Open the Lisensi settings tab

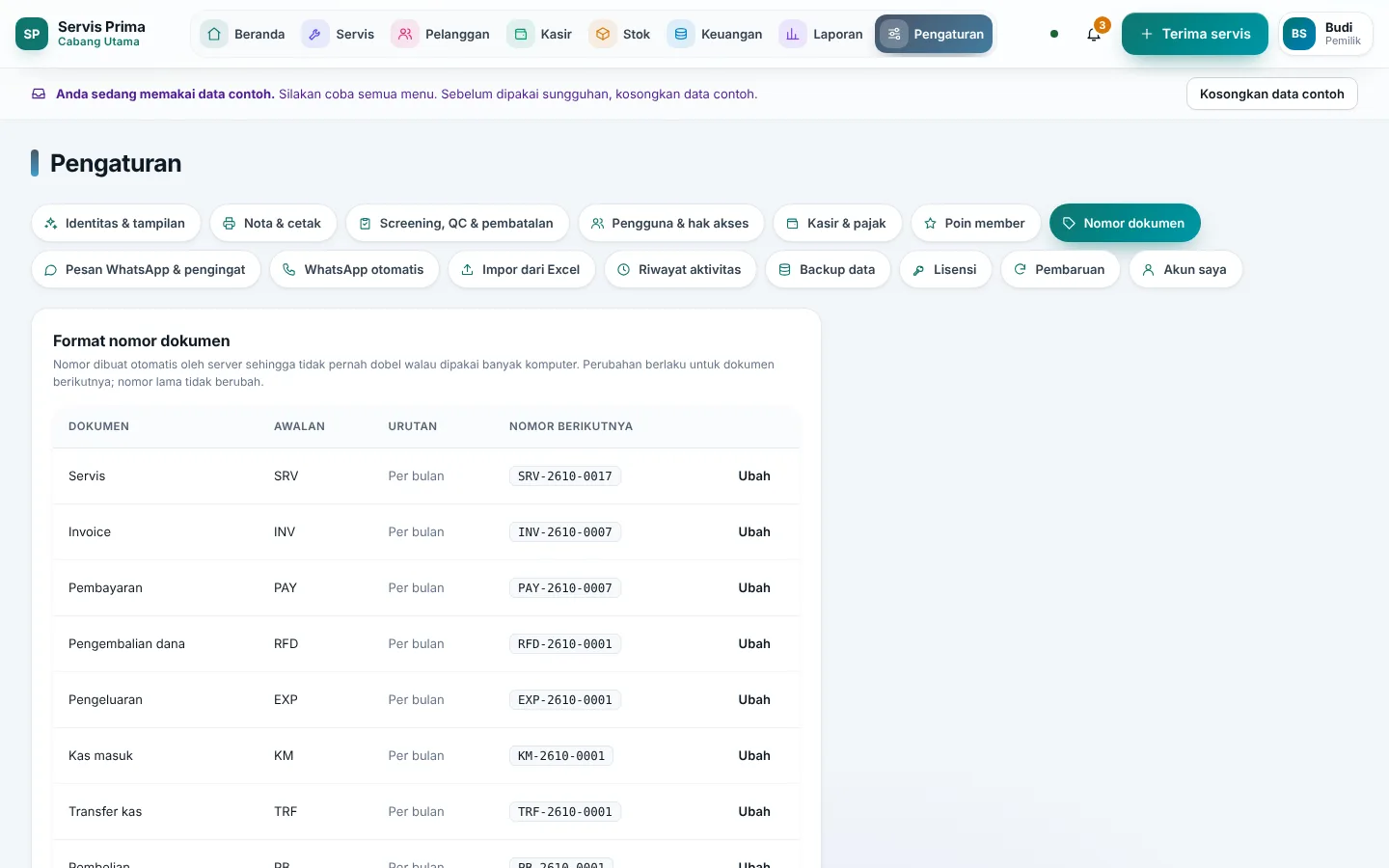(945, 269)
